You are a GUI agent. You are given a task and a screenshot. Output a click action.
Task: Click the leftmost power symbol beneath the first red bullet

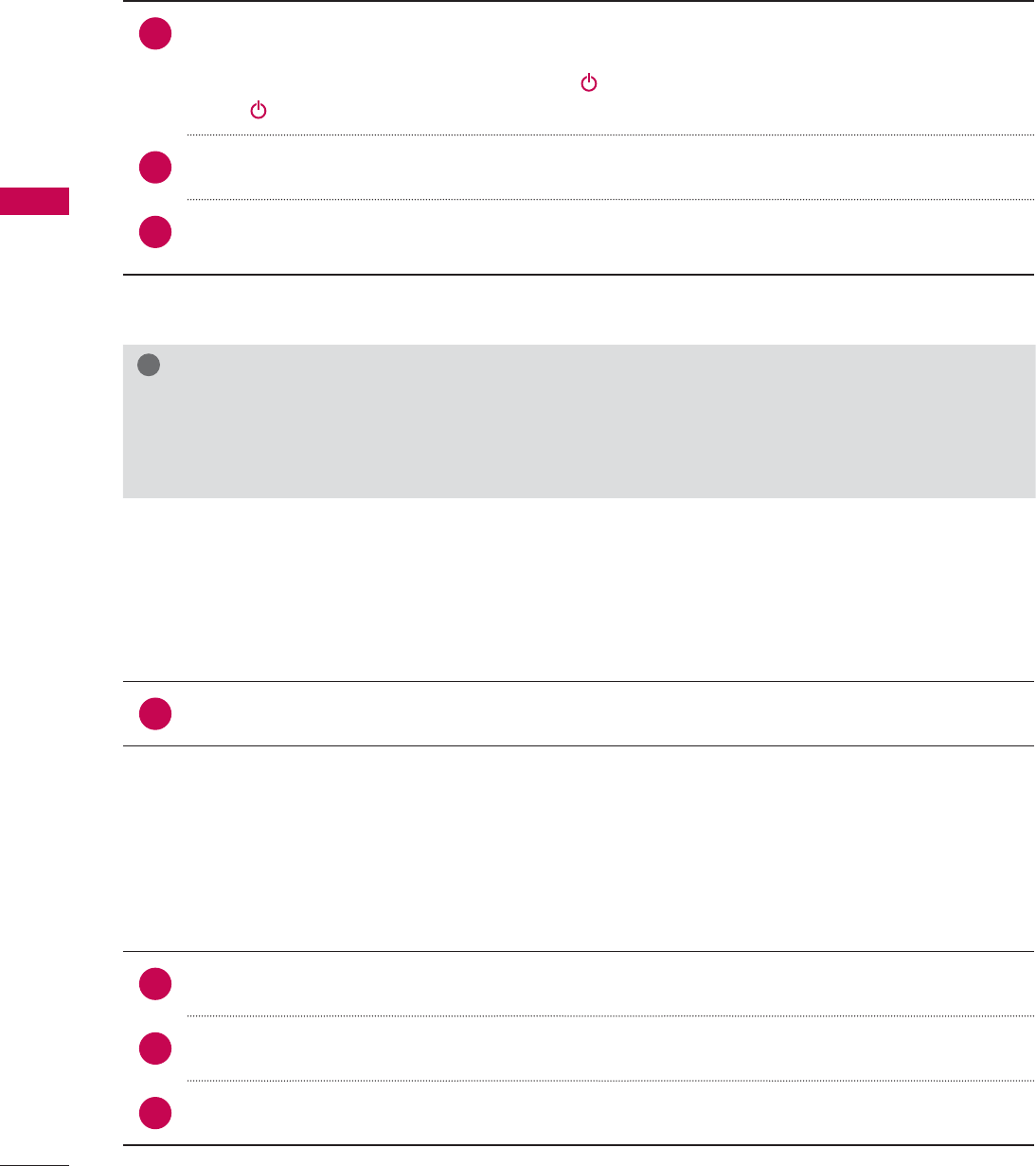[258, 111]
